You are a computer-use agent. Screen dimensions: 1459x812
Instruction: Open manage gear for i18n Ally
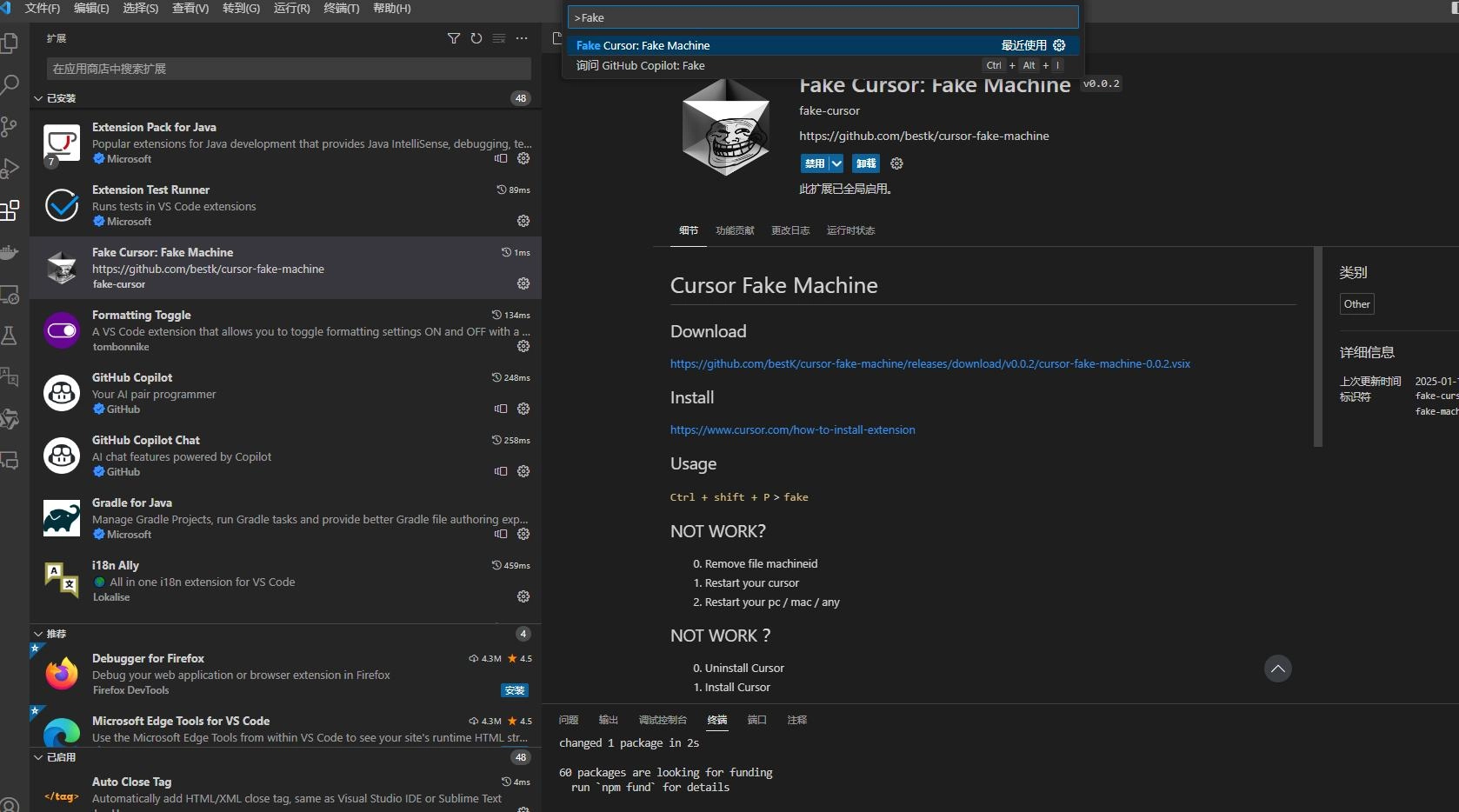point(523,596)
